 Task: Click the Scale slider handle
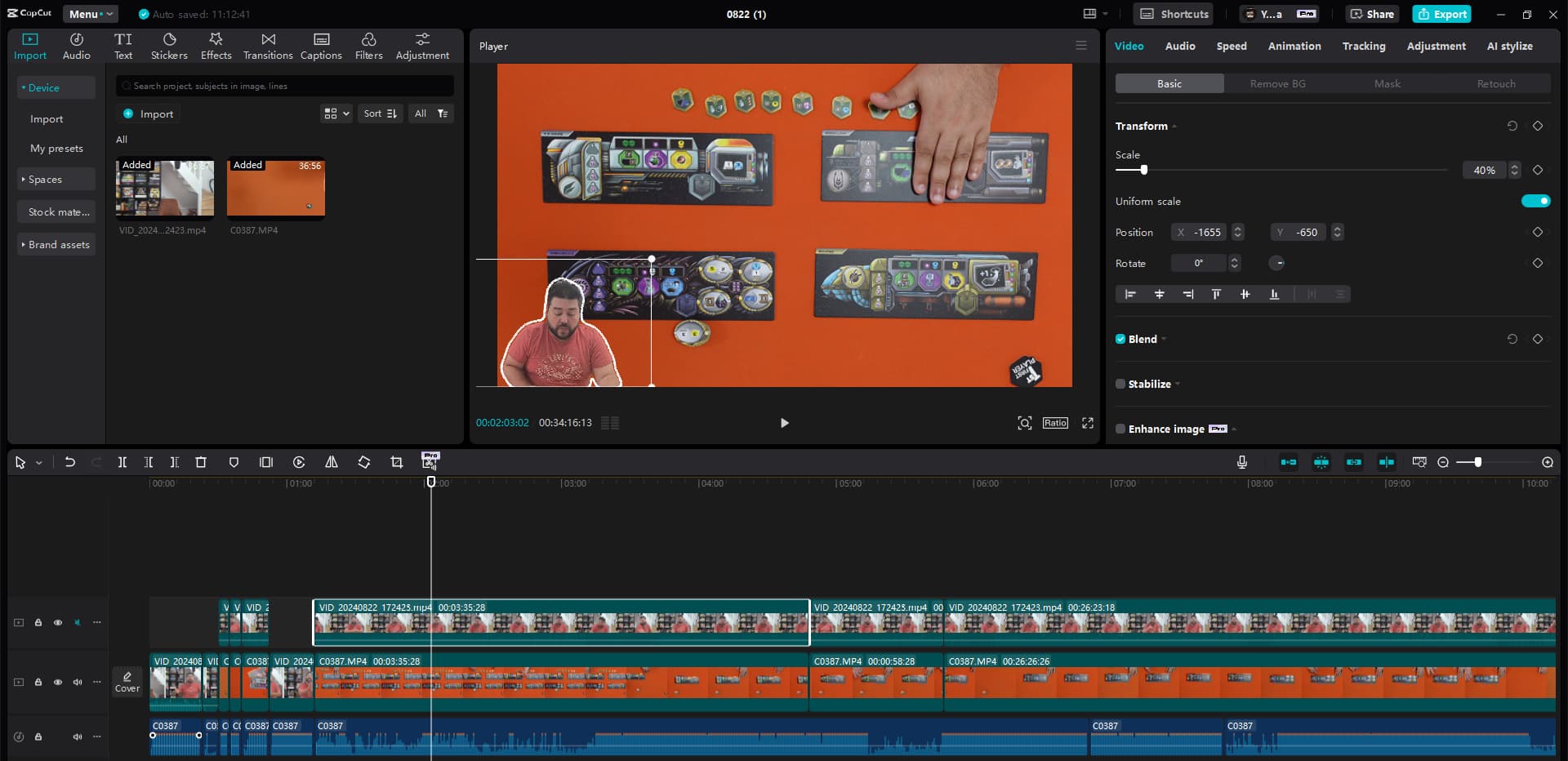click(x=1144, y=170)
